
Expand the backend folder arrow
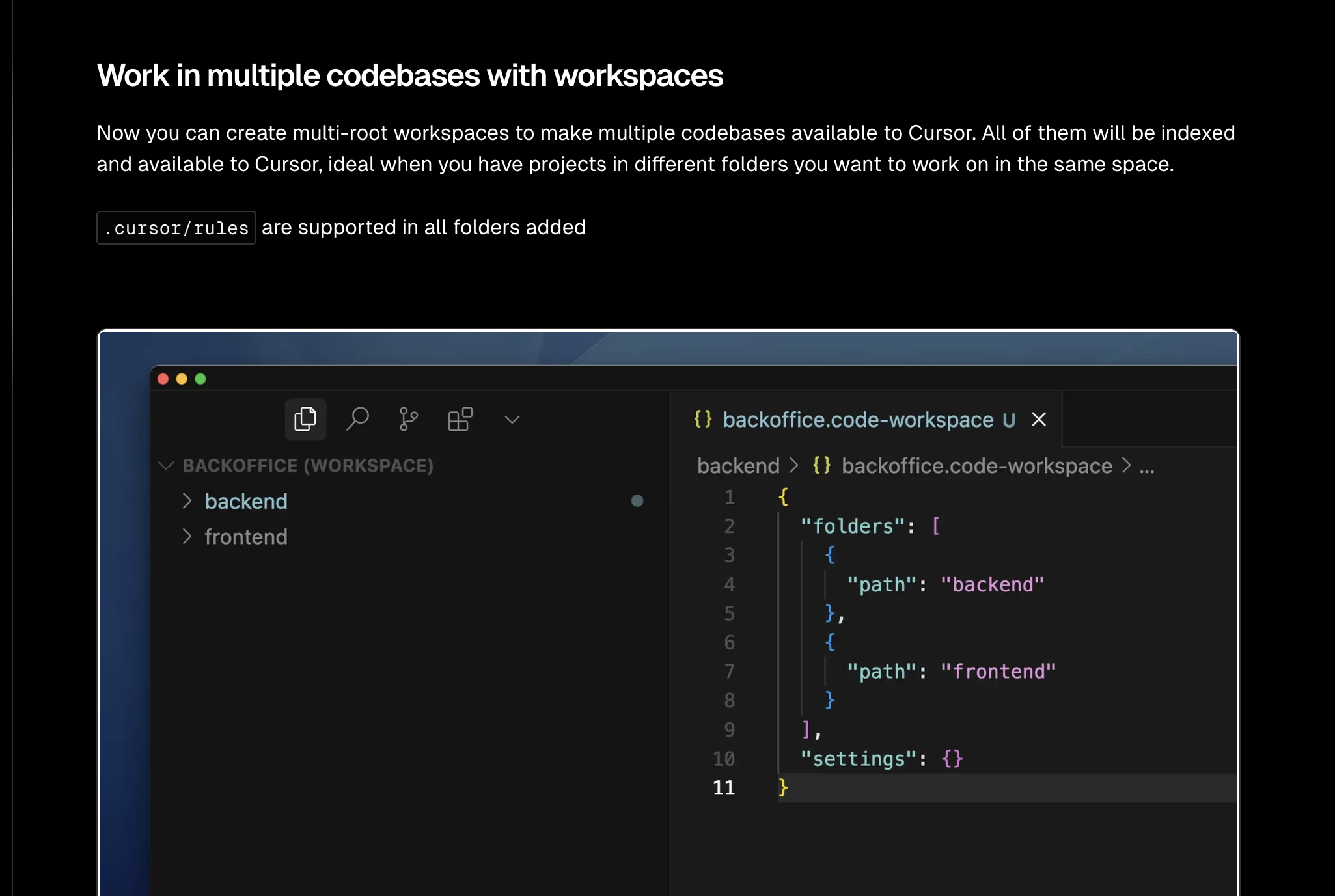(187, 500)
